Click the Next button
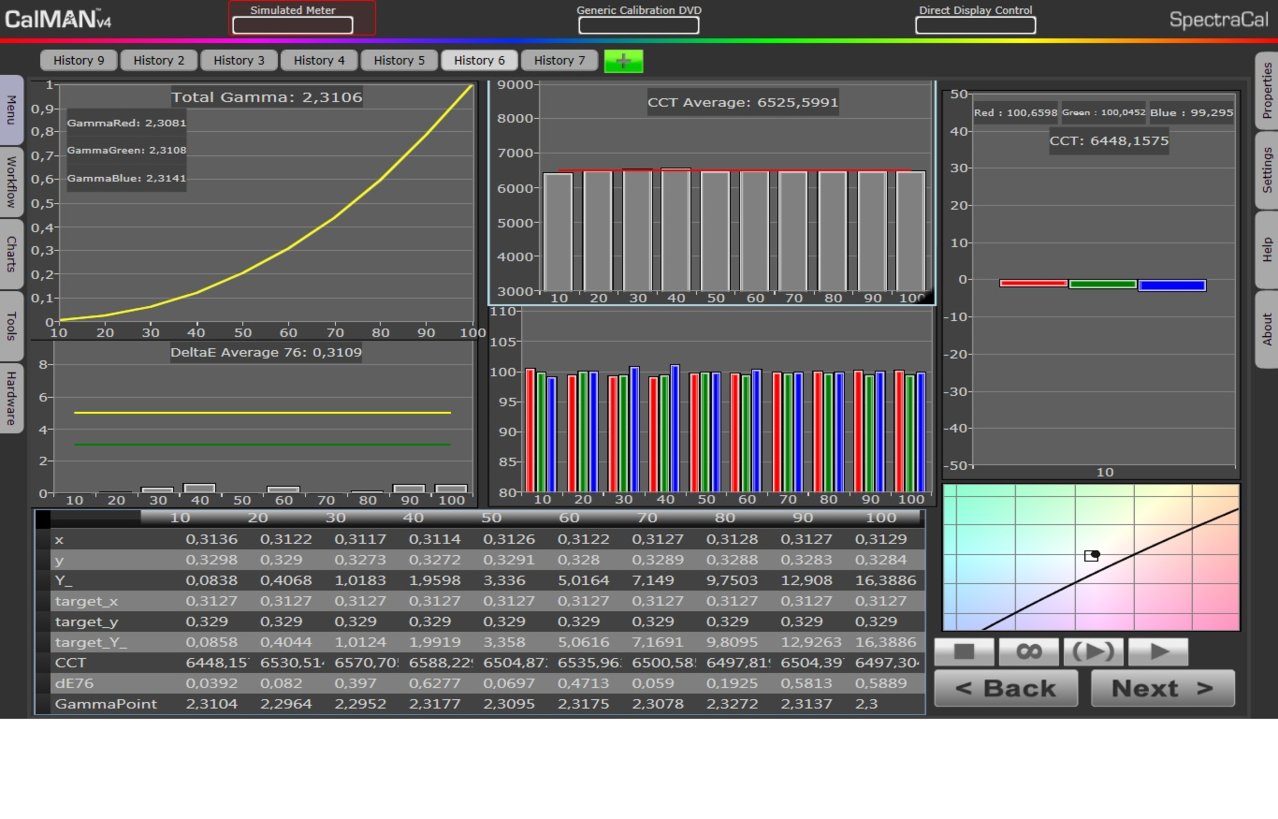Screen dimensions: 1278x819 (x=1163, y=688)
